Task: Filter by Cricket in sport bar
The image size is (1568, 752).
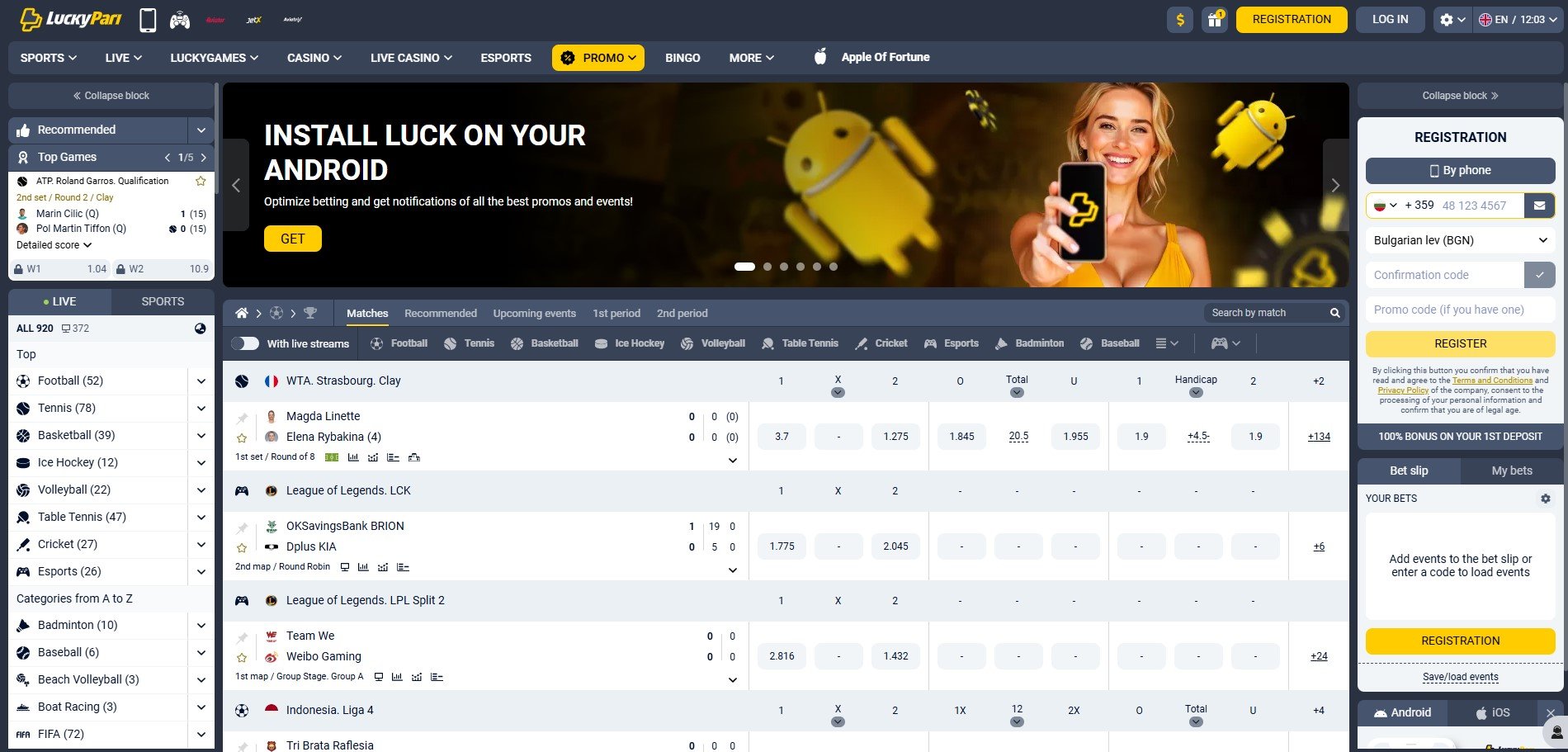Action: pyautogui.click(x=881, y=343)
